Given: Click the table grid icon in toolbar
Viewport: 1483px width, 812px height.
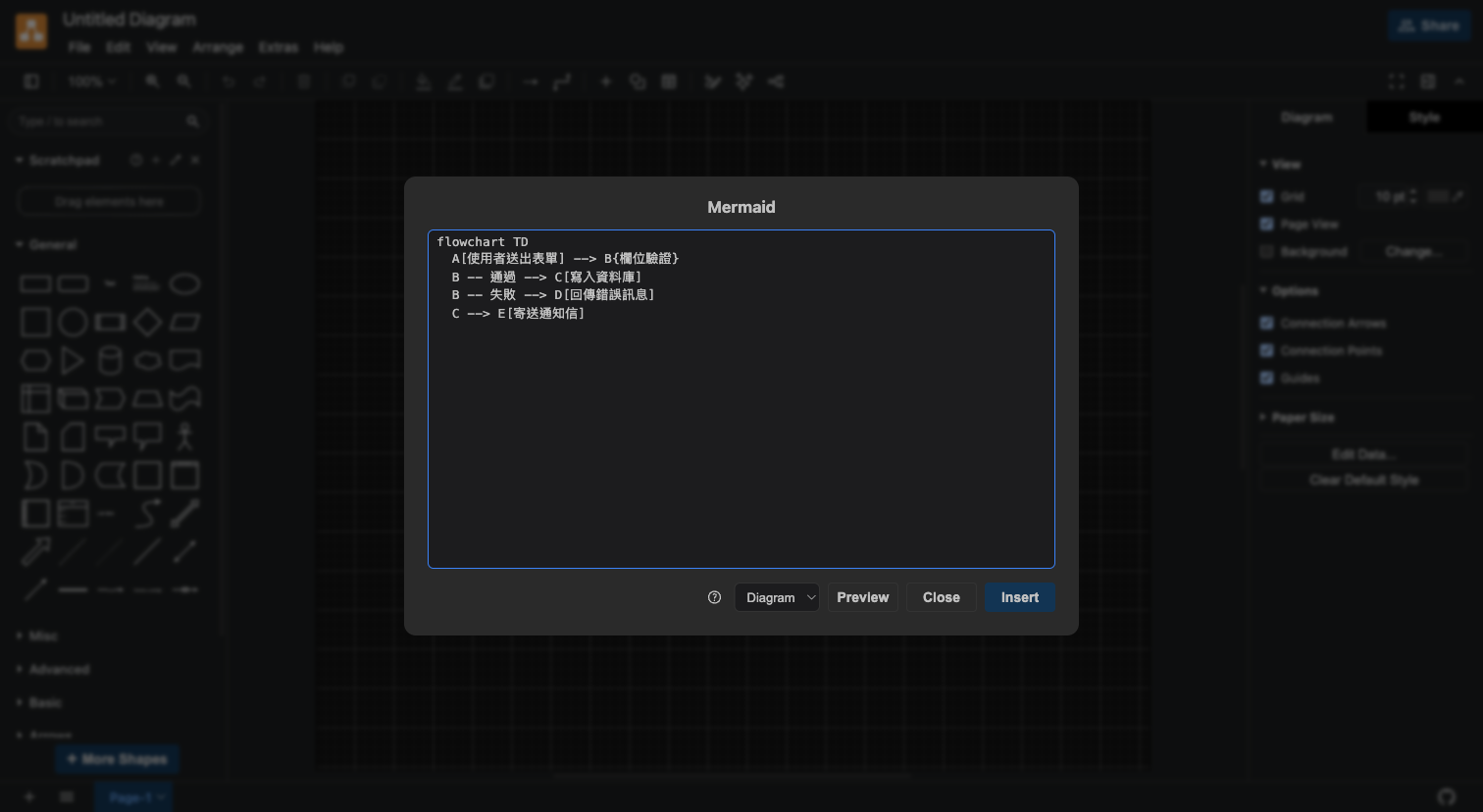Looking at the screenshot, I should pyautogui.click(x=669, y=81).
